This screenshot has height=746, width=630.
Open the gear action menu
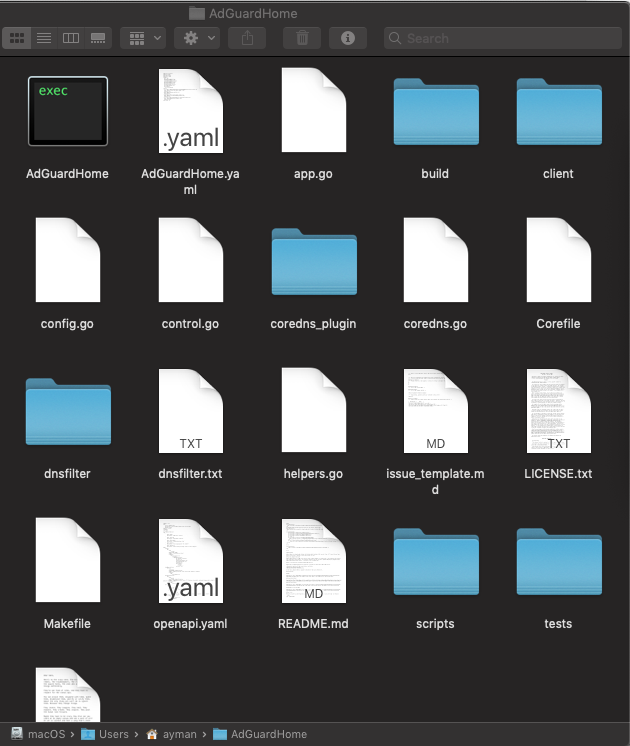coord(197,38)
